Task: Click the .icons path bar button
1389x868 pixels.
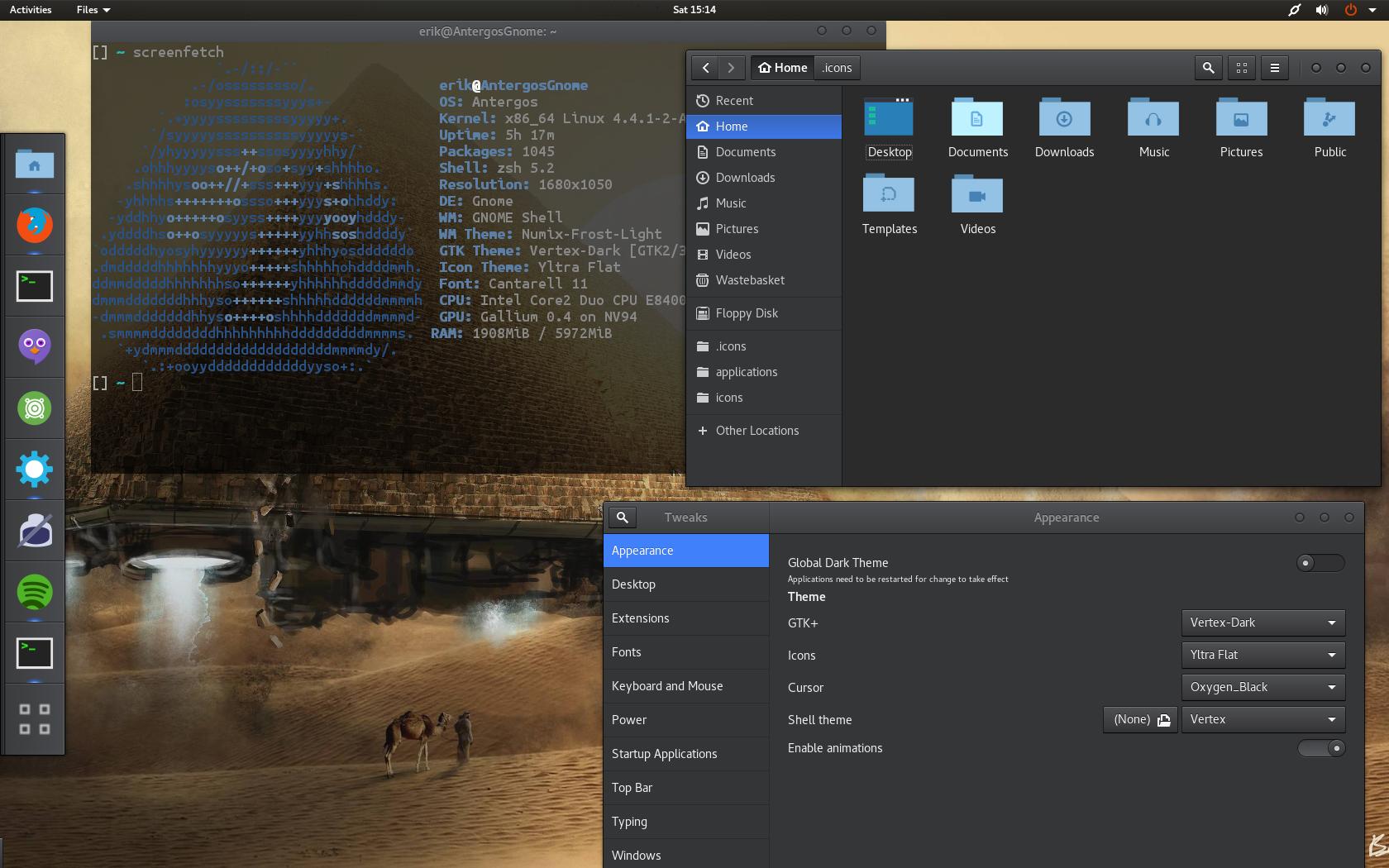Action: click(837, 68)
